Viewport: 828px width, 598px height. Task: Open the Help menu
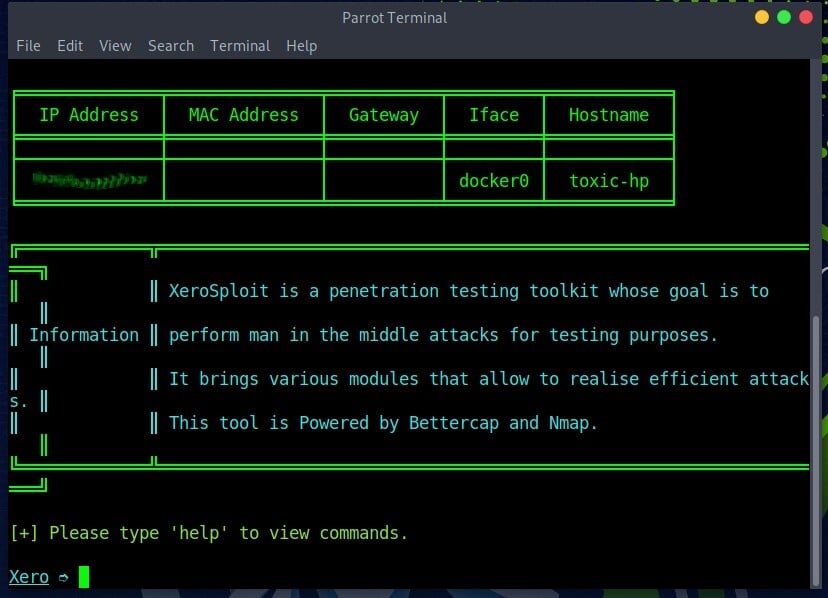(301, 46)
